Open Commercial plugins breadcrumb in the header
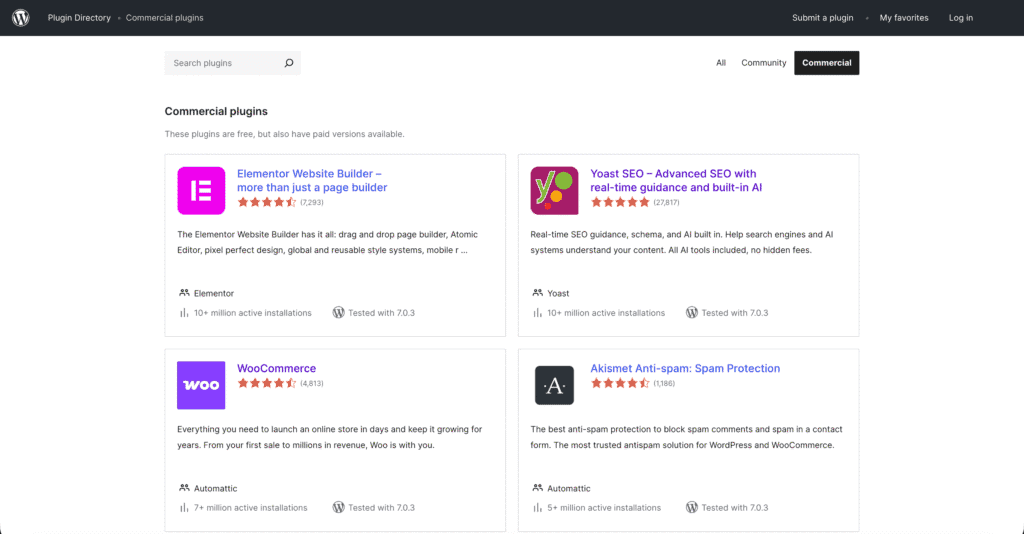 tap(165, 18)
